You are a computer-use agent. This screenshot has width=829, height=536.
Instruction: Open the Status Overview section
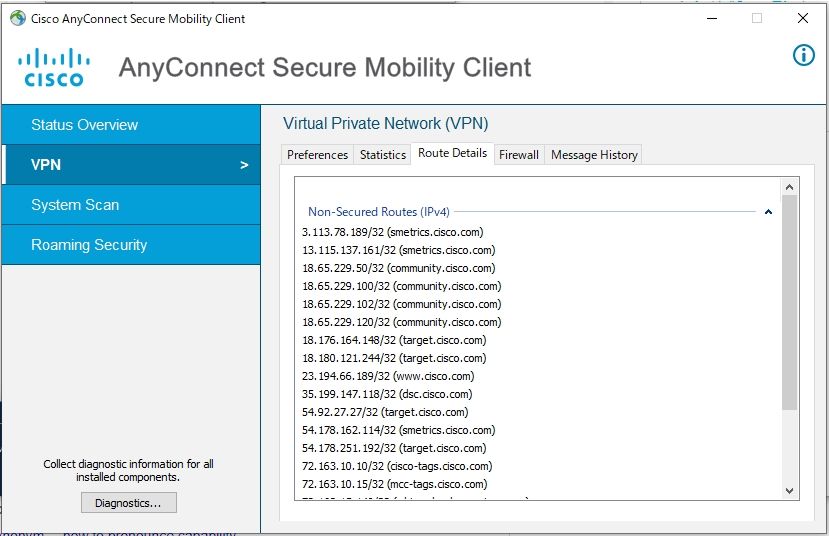(x=131, y=125)
